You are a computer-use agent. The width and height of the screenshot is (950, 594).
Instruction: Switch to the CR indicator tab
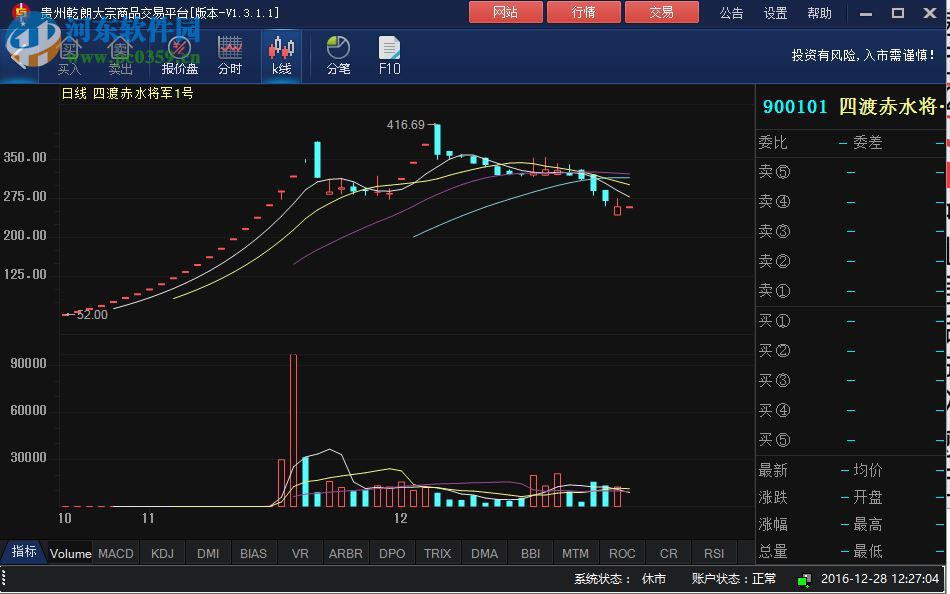click(669, 553)
